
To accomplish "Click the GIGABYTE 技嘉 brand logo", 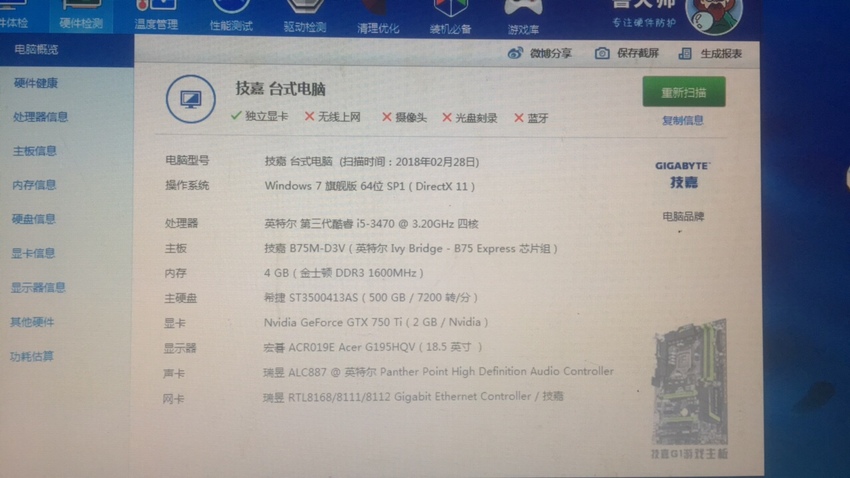I will (x=683, y=175).
